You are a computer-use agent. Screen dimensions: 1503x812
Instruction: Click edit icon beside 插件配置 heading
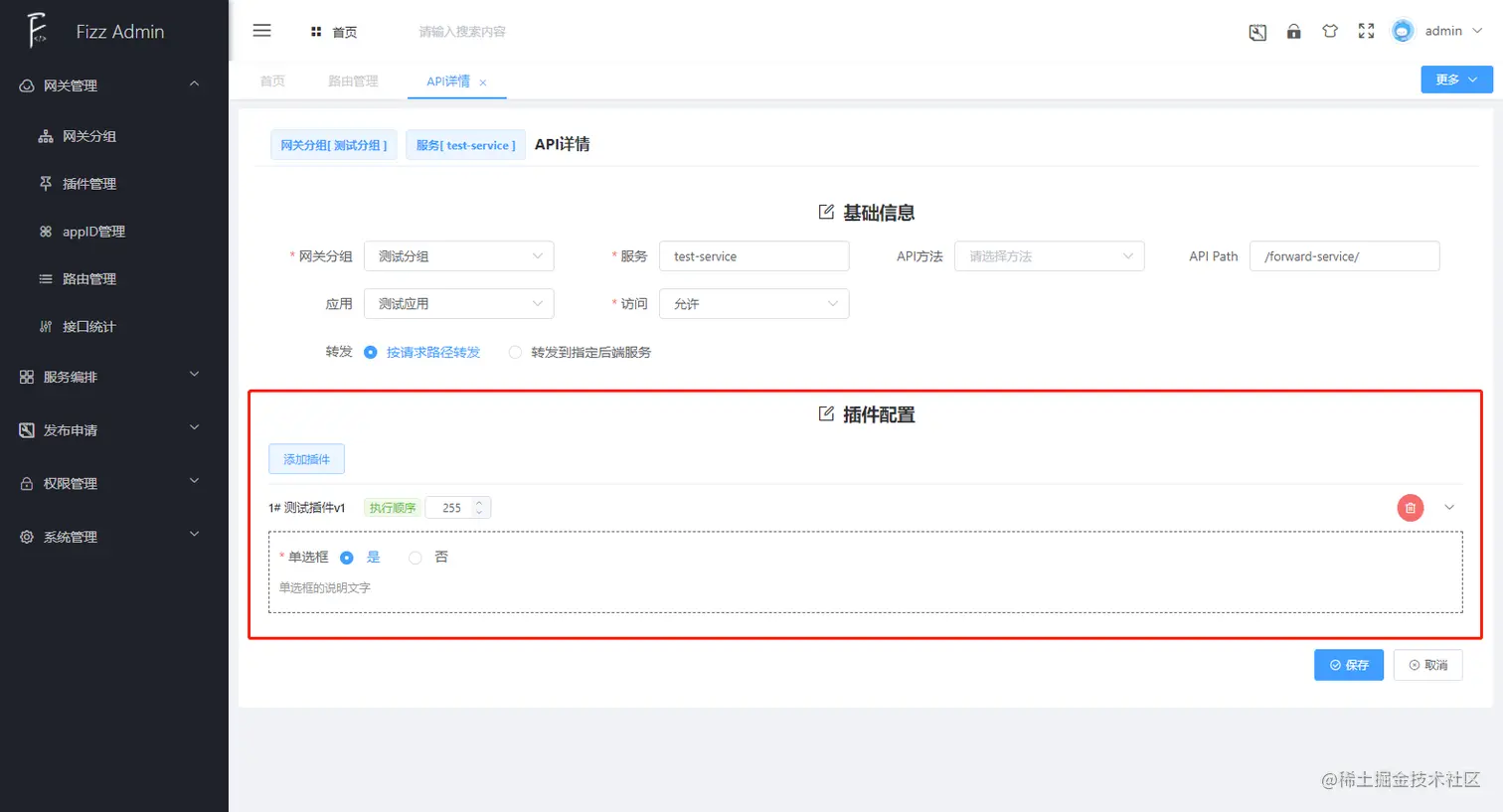pos(826,413)
